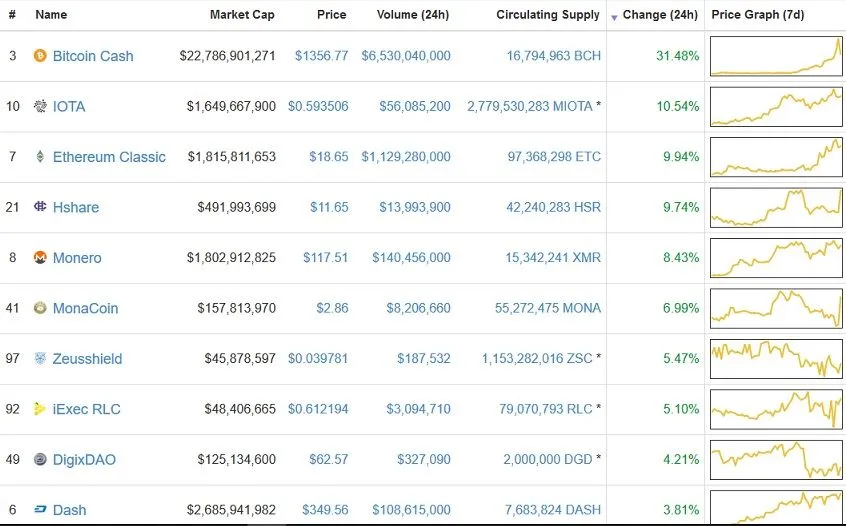Click Bitcoin Cash price $1356.77
846x526 pixels.
(322, 56)
